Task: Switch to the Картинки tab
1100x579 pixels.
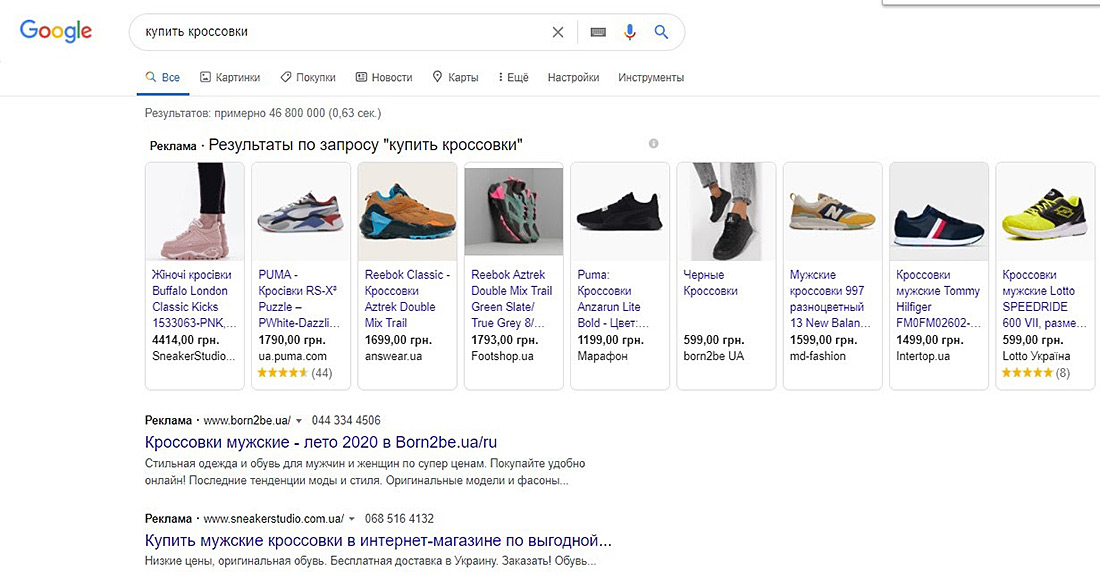Action: (x=230, y=77)
